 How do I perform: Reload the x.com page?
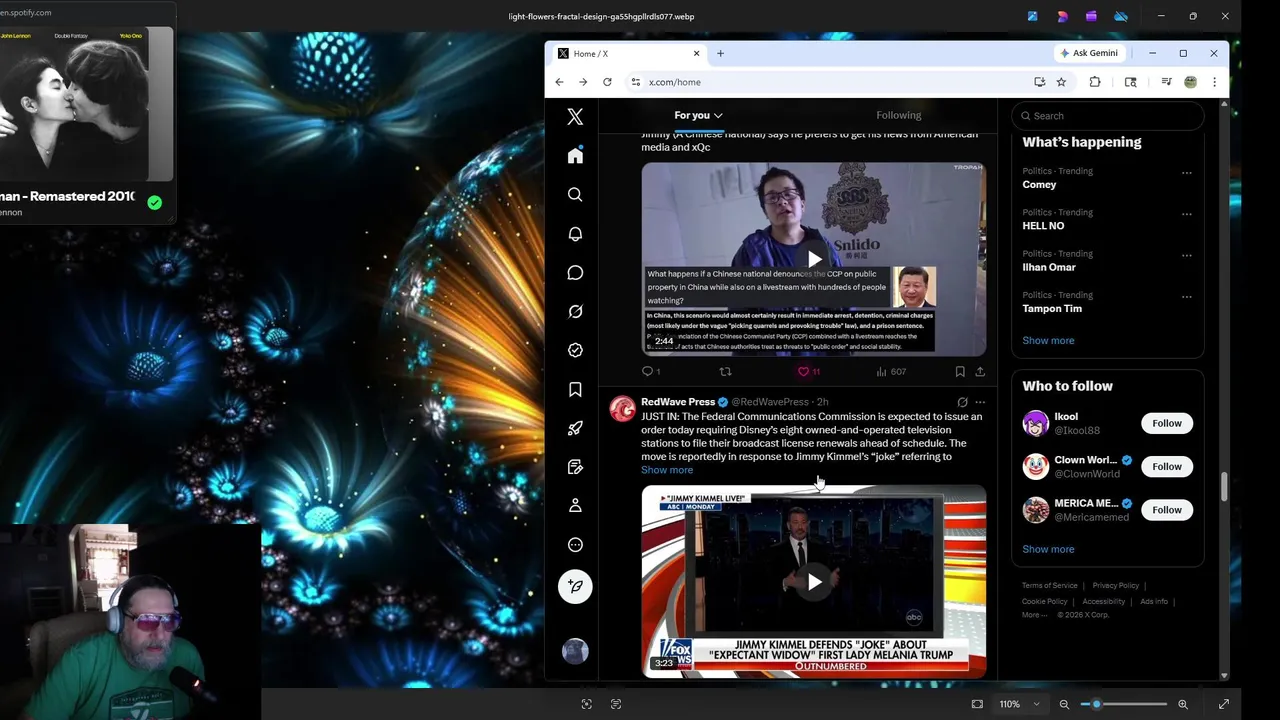[x=607, y=82]
